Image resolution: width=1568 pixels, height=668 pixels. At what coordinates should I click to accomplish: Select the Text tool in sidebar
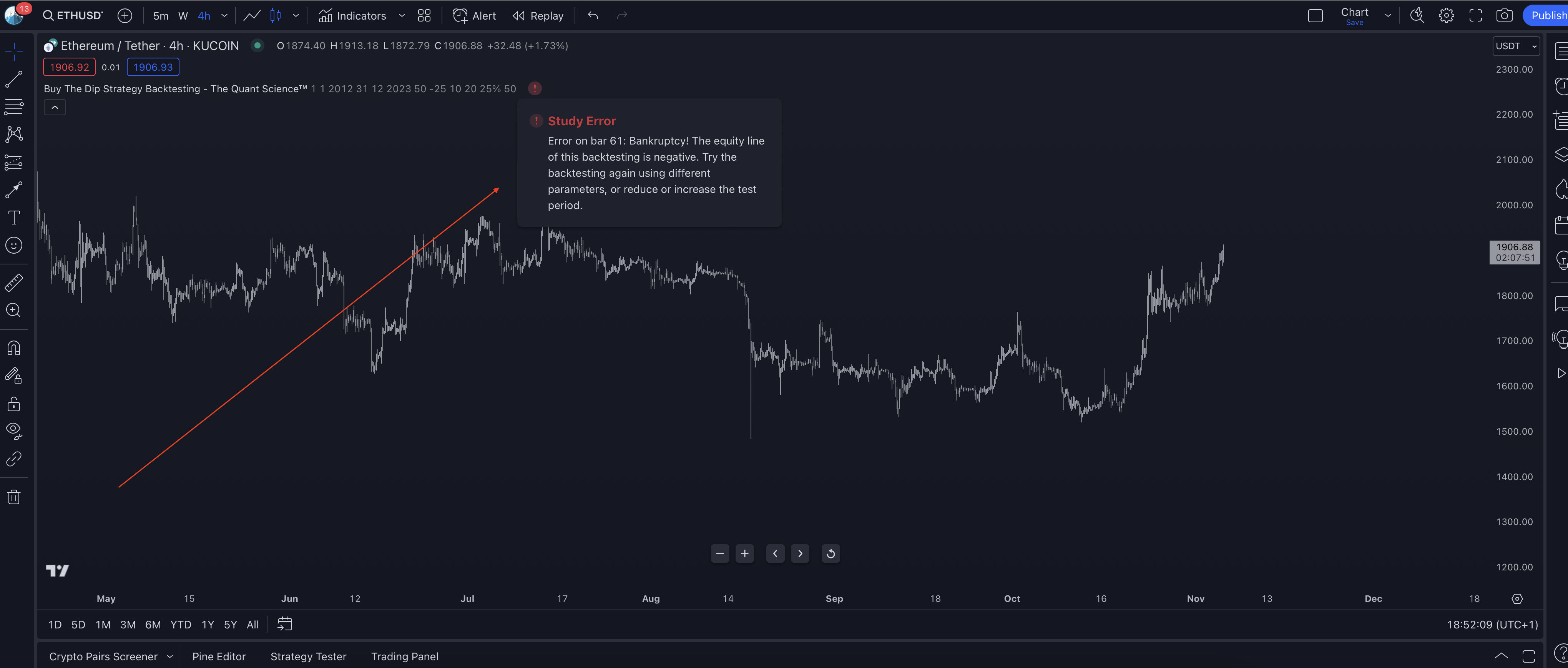[13, 218]
